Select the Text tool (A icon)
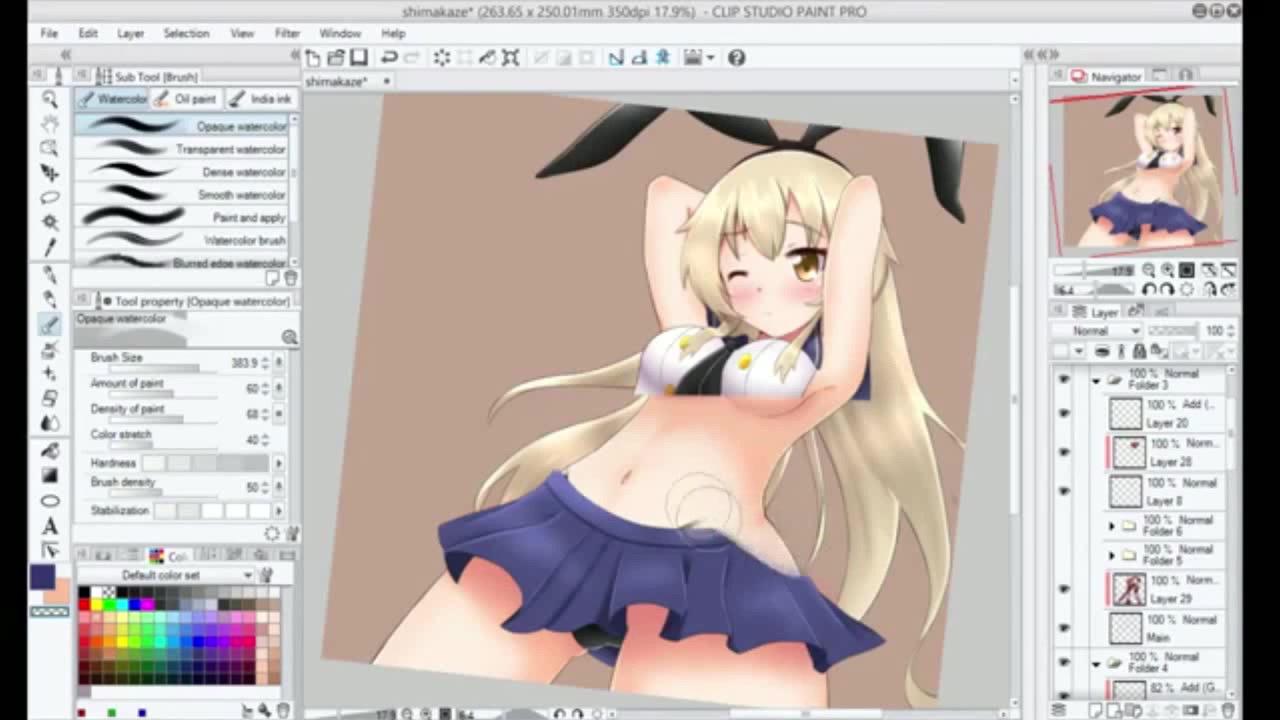 click(50, 527)
